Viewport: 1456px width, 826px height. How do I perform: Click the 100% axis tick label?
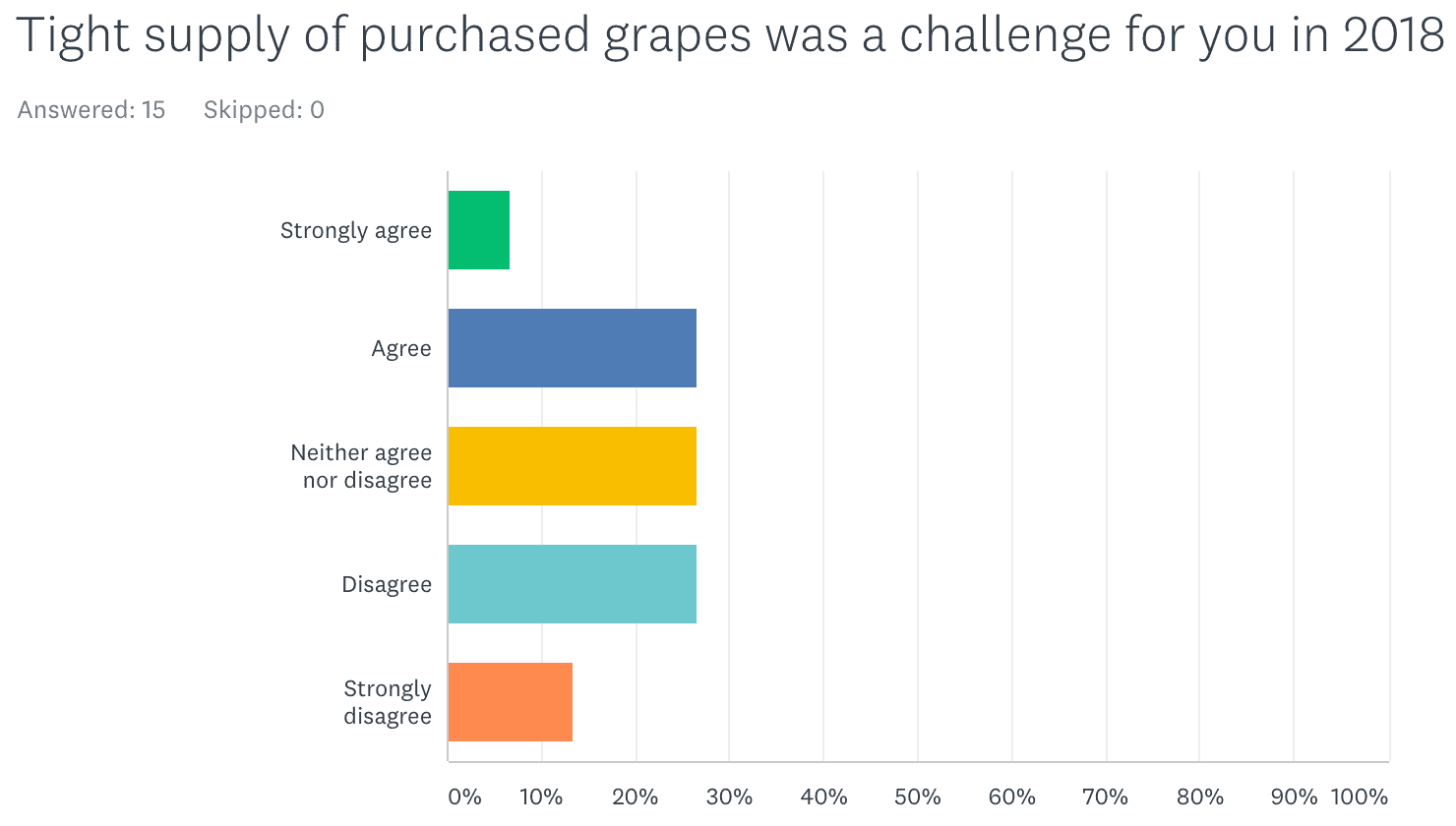1360,796
